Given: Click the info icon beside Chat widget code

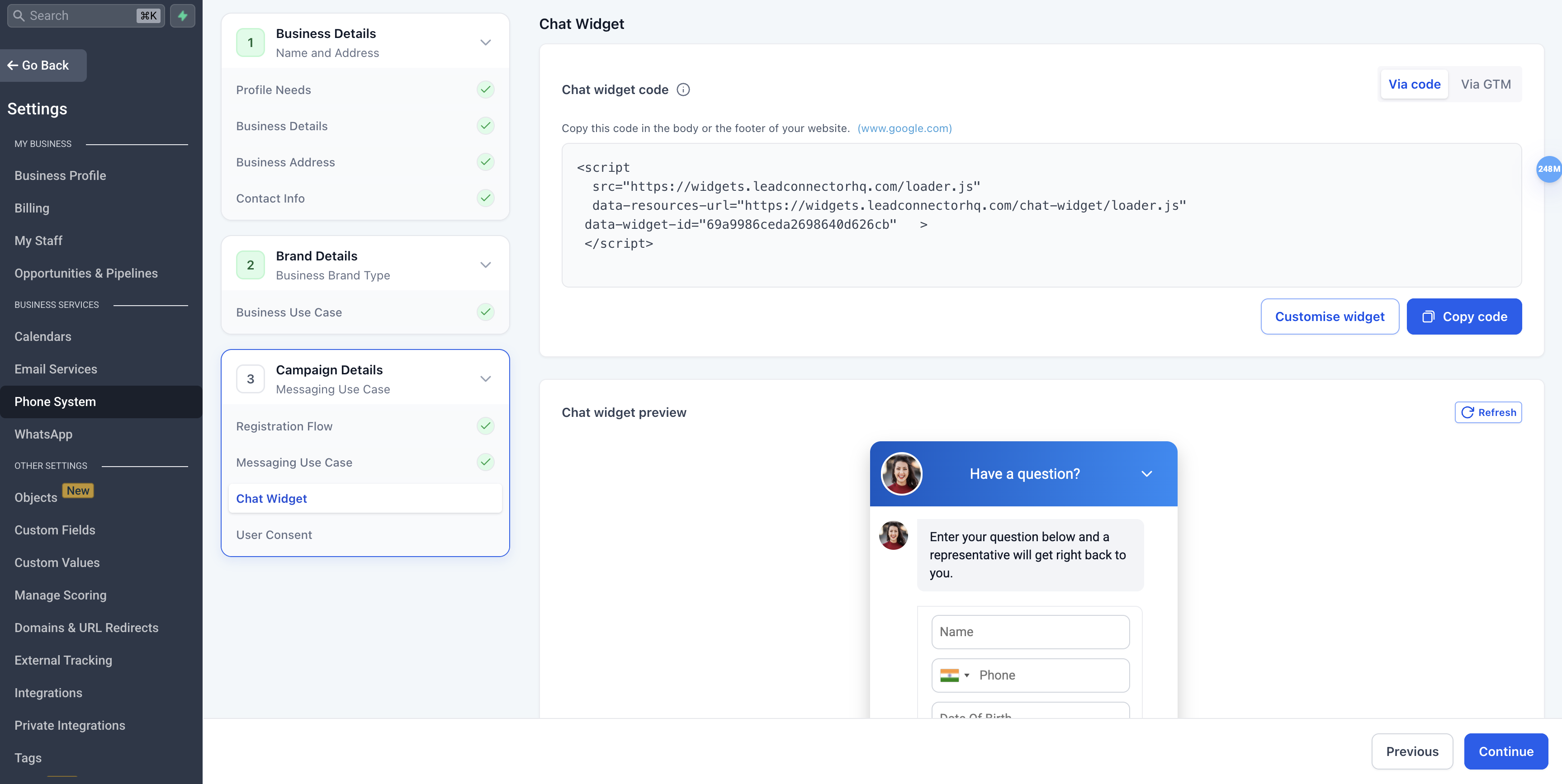Looking at the screenshot, I should tap(683, 90).
